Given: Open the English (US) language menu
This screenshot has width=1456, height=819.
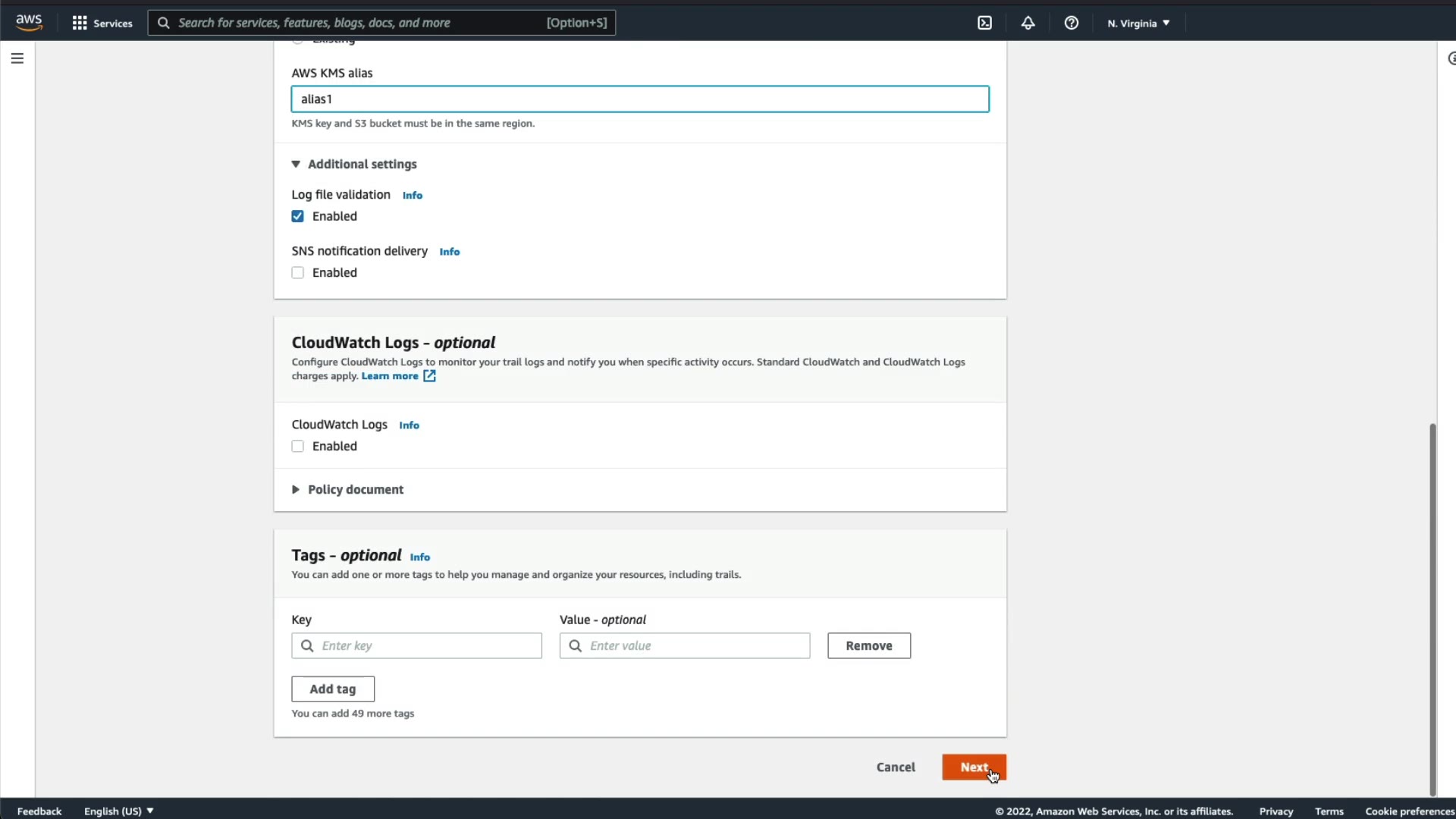Looking at the screenshot, I should tap(118, 811).
